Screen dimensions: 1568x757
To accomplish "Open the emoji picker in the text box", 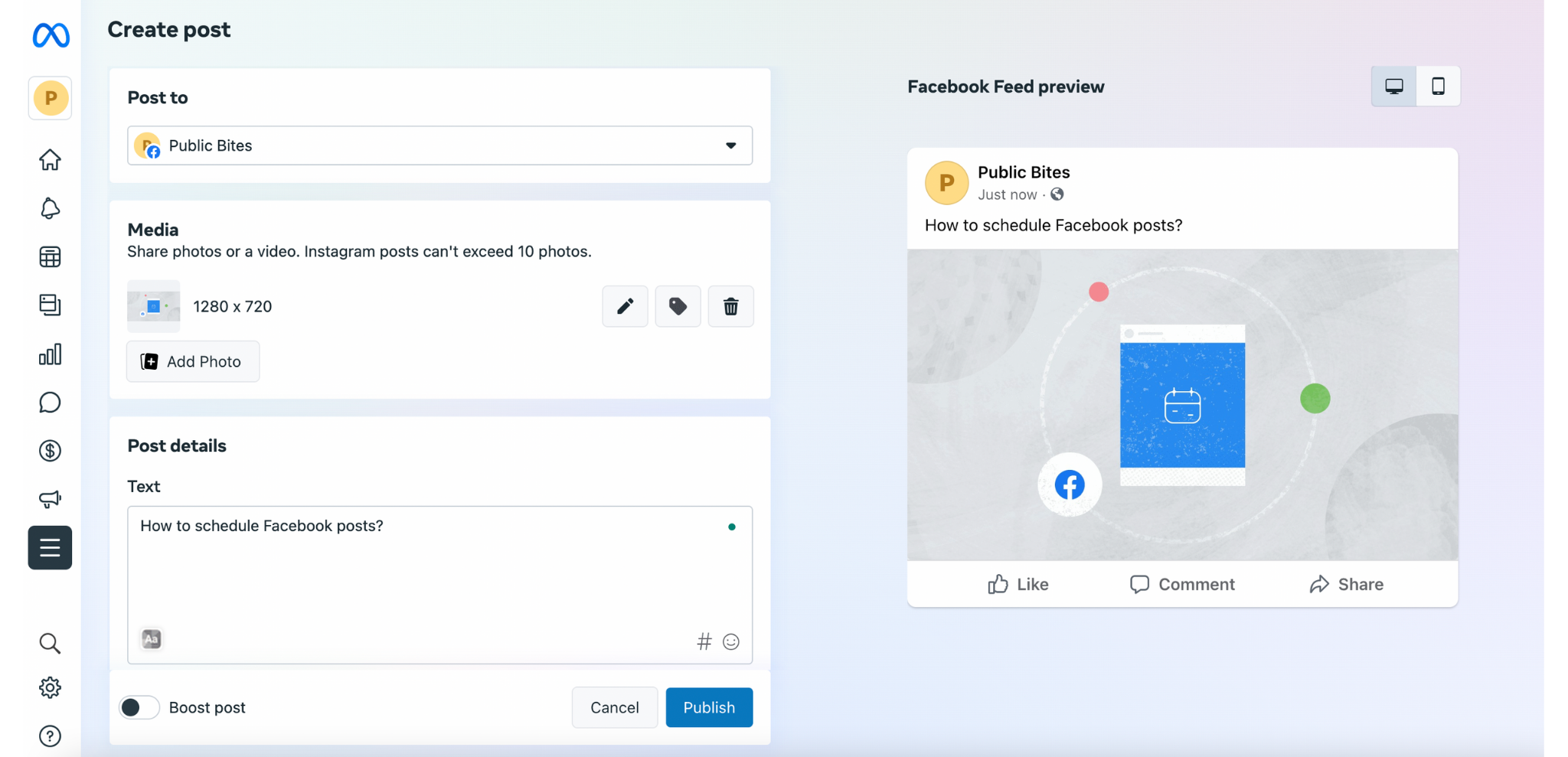I will pyautogui.click(x=731, y=641).
